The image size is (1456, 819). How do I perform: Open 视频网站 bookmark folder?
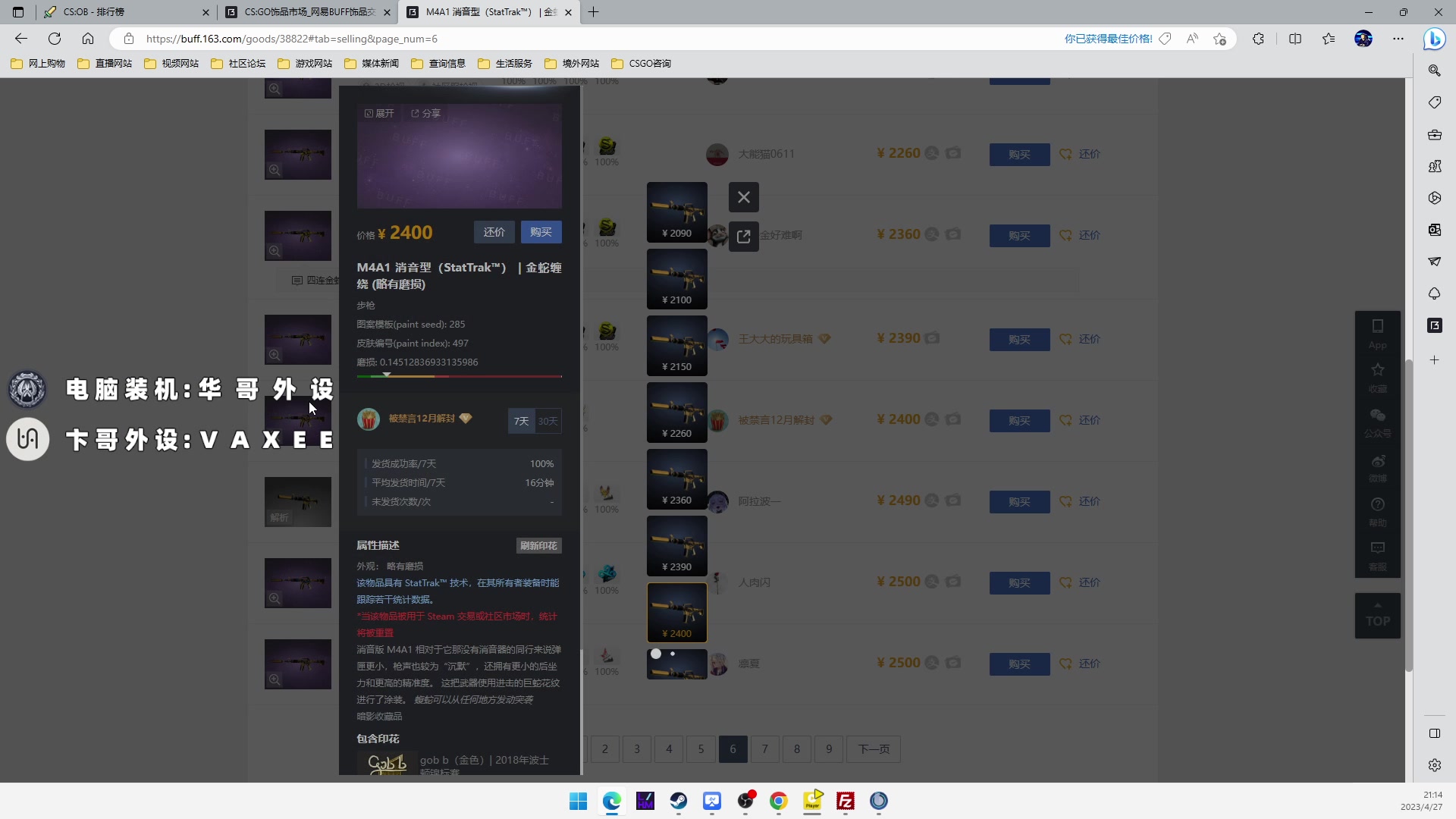[x=171, y=64]
